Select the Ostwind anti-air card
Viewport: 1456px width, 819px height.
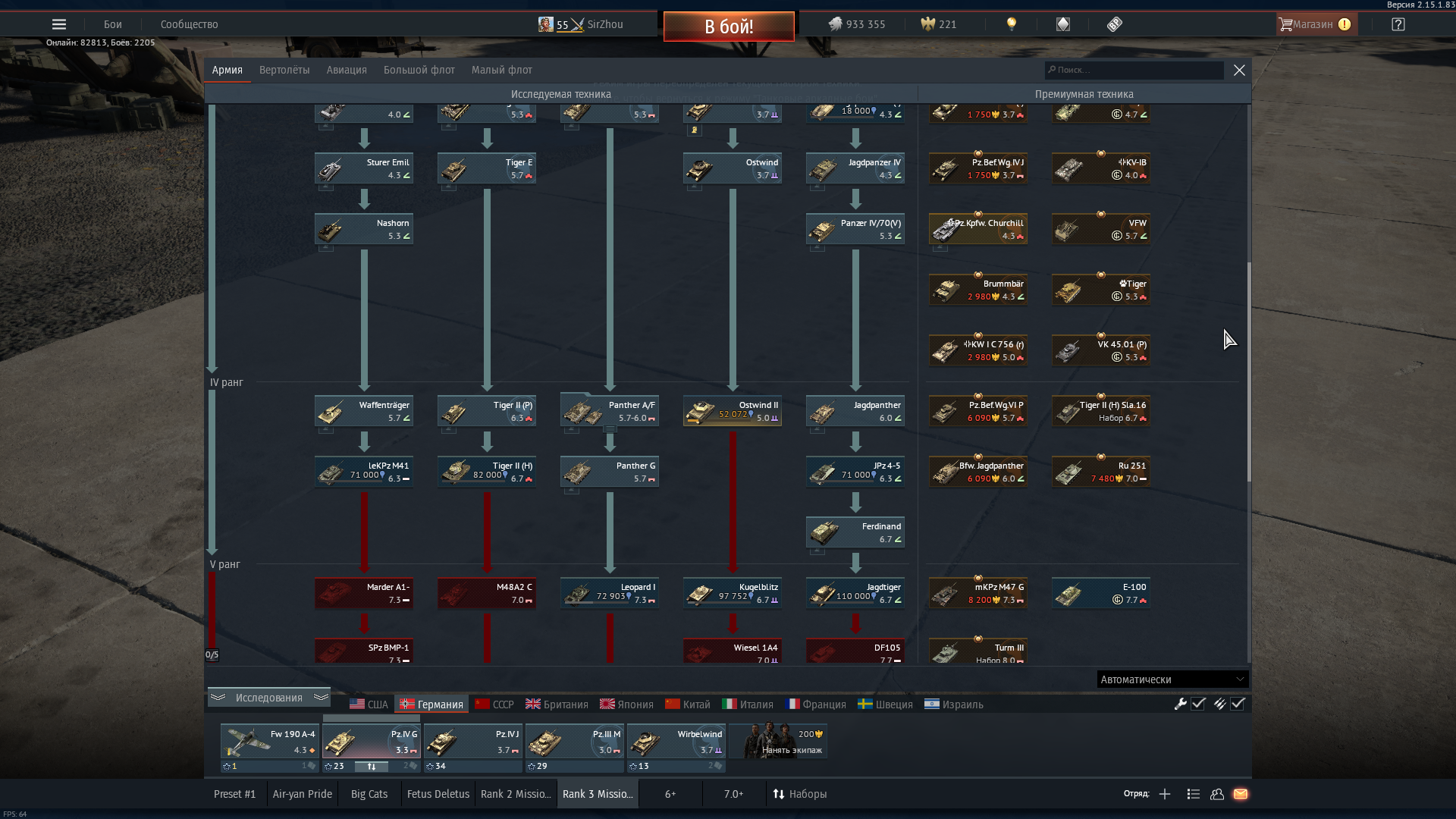733,168
